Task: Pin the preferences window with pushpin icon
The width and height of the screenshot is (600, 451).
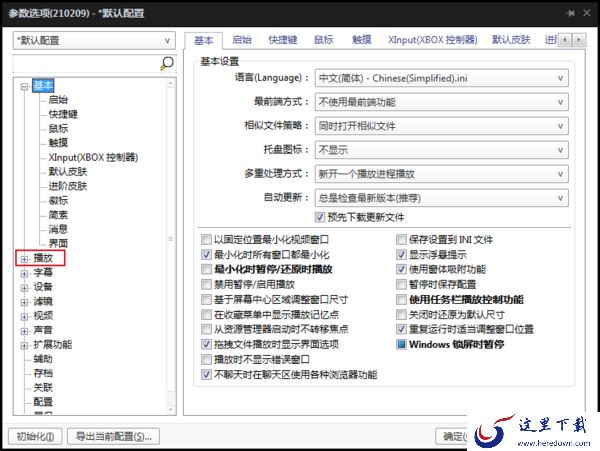Action: tap(570, 13)
